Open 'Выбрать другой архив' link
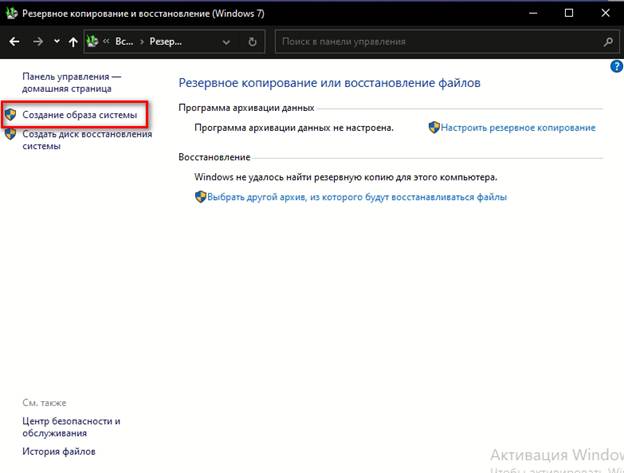 [357, 197]
